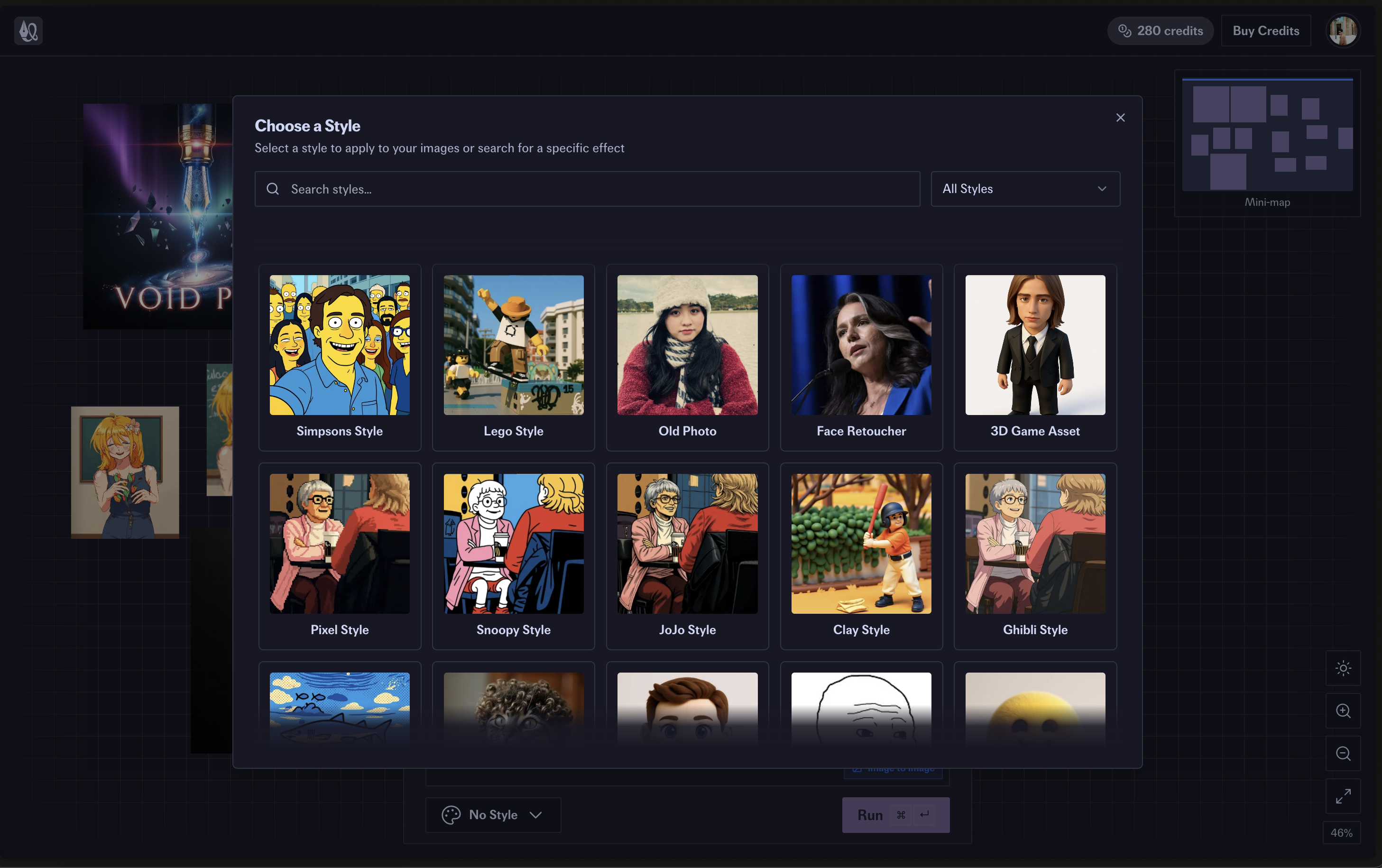Click the fit-to-screen expand arrows icon
The height and width of the screenshot is (868, 1382).
pyautogui.click(x=1343, y=796)
